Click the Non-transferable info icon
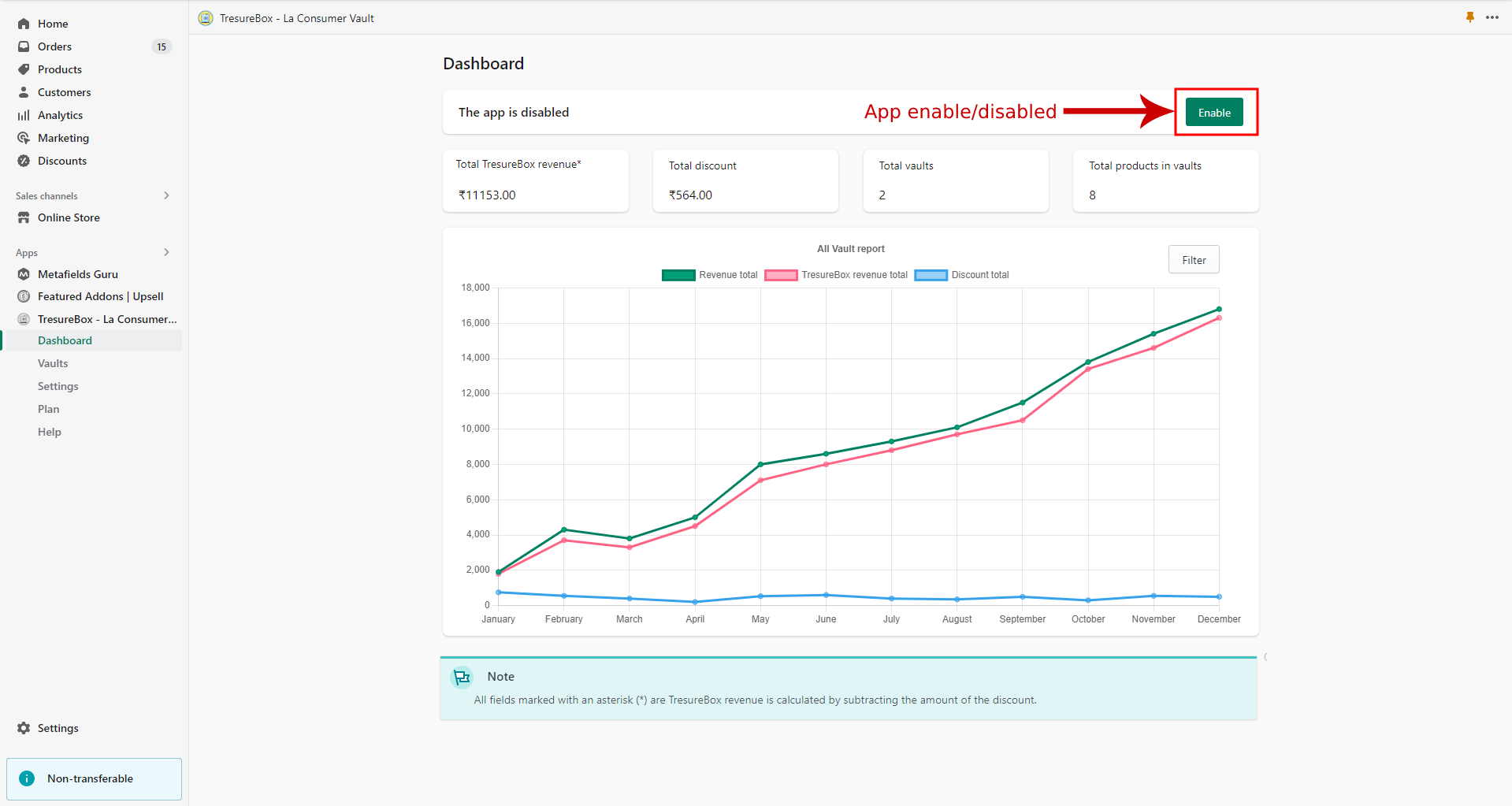The height and width of the screenshot is (806, 1512). [x=27, y=778]
